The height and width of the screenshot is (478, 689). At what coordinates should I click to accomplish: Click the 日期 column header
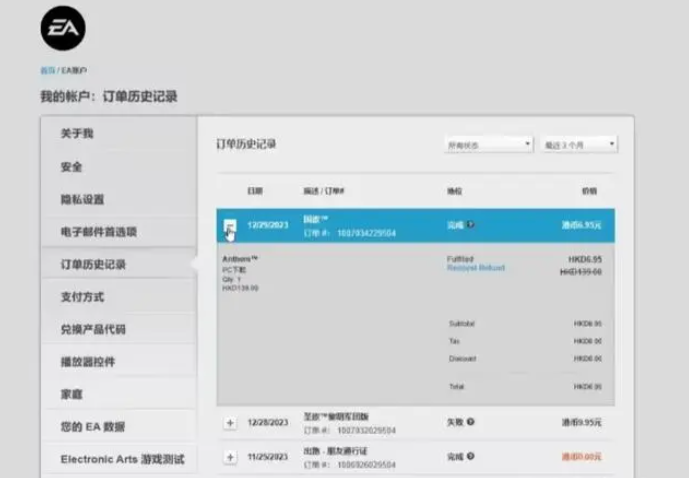(255, 191)
